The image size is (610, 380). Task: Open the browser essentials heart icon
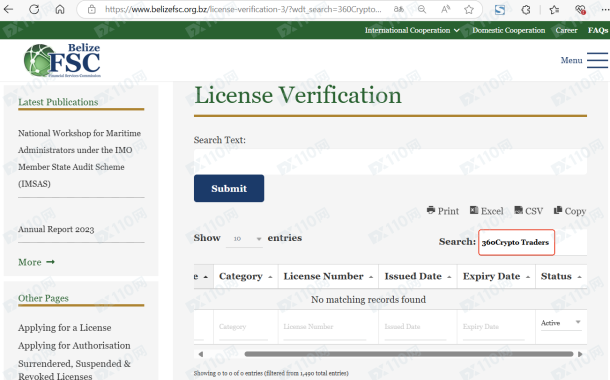click(580, 9)
